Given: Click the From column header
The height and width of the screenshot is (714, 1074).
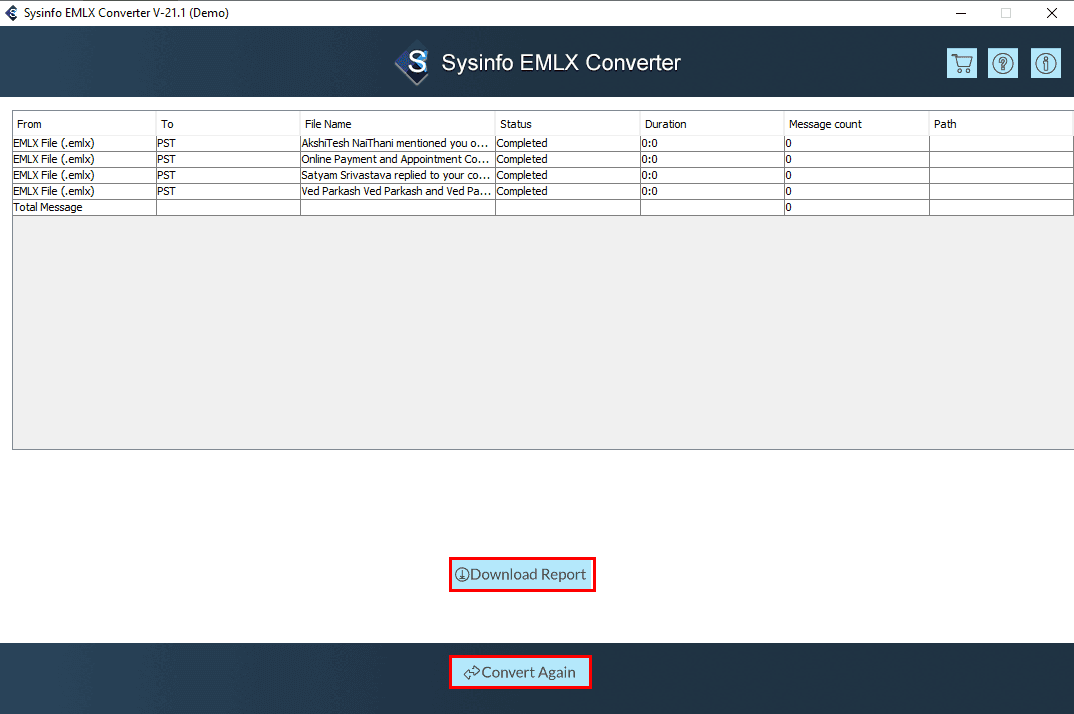Looking at the screenshot, I should (84, 124).
